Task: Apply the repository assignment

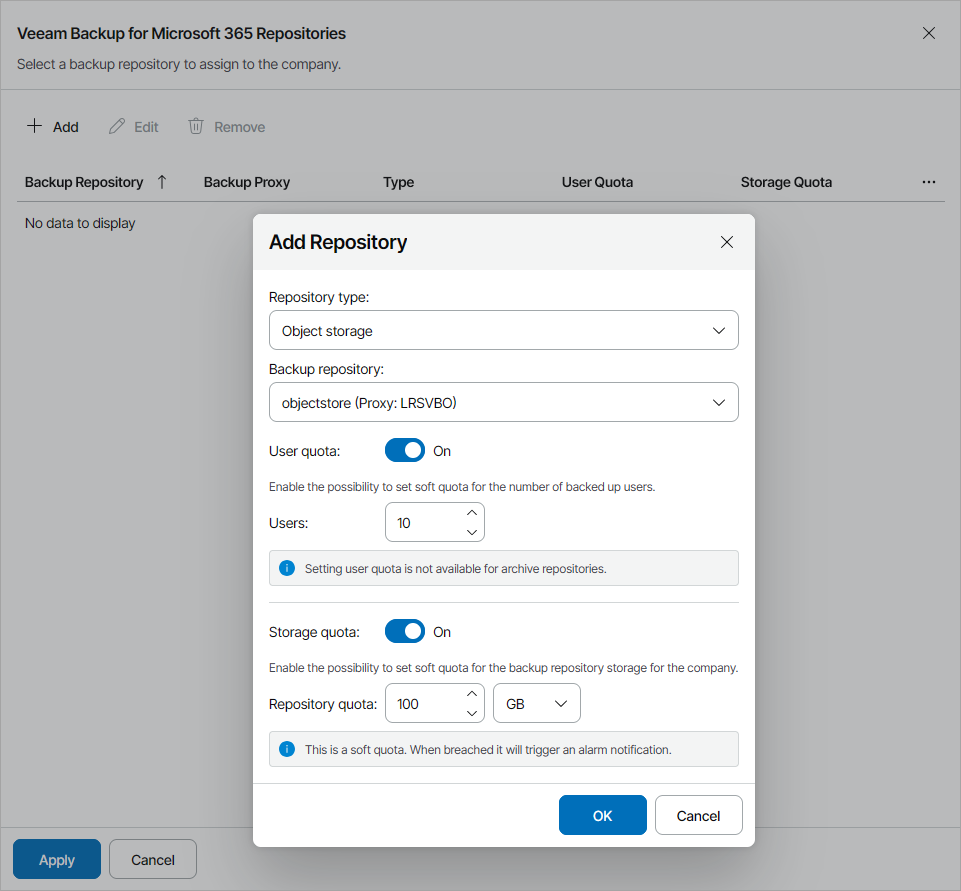Action: click(56, 859)
